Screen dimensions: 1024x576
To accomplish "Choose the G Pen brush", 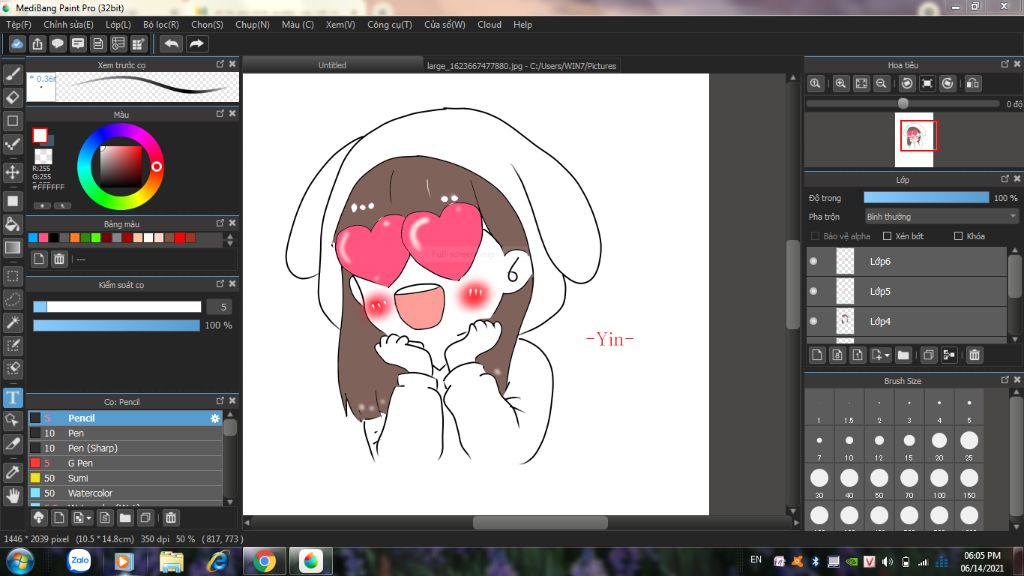I will (125, 463).
